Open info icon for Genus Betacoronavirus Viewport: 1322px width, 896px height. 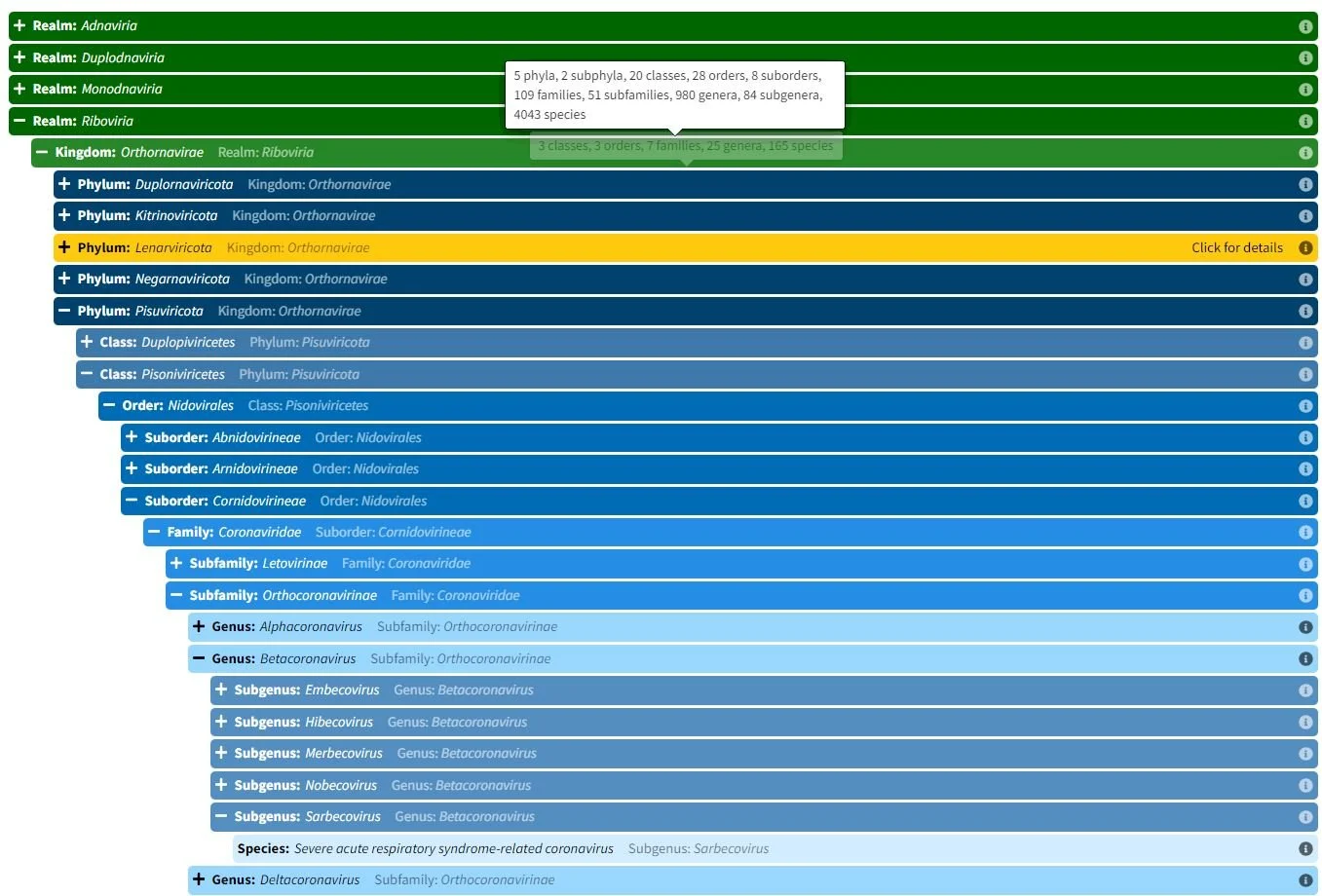1305,658
